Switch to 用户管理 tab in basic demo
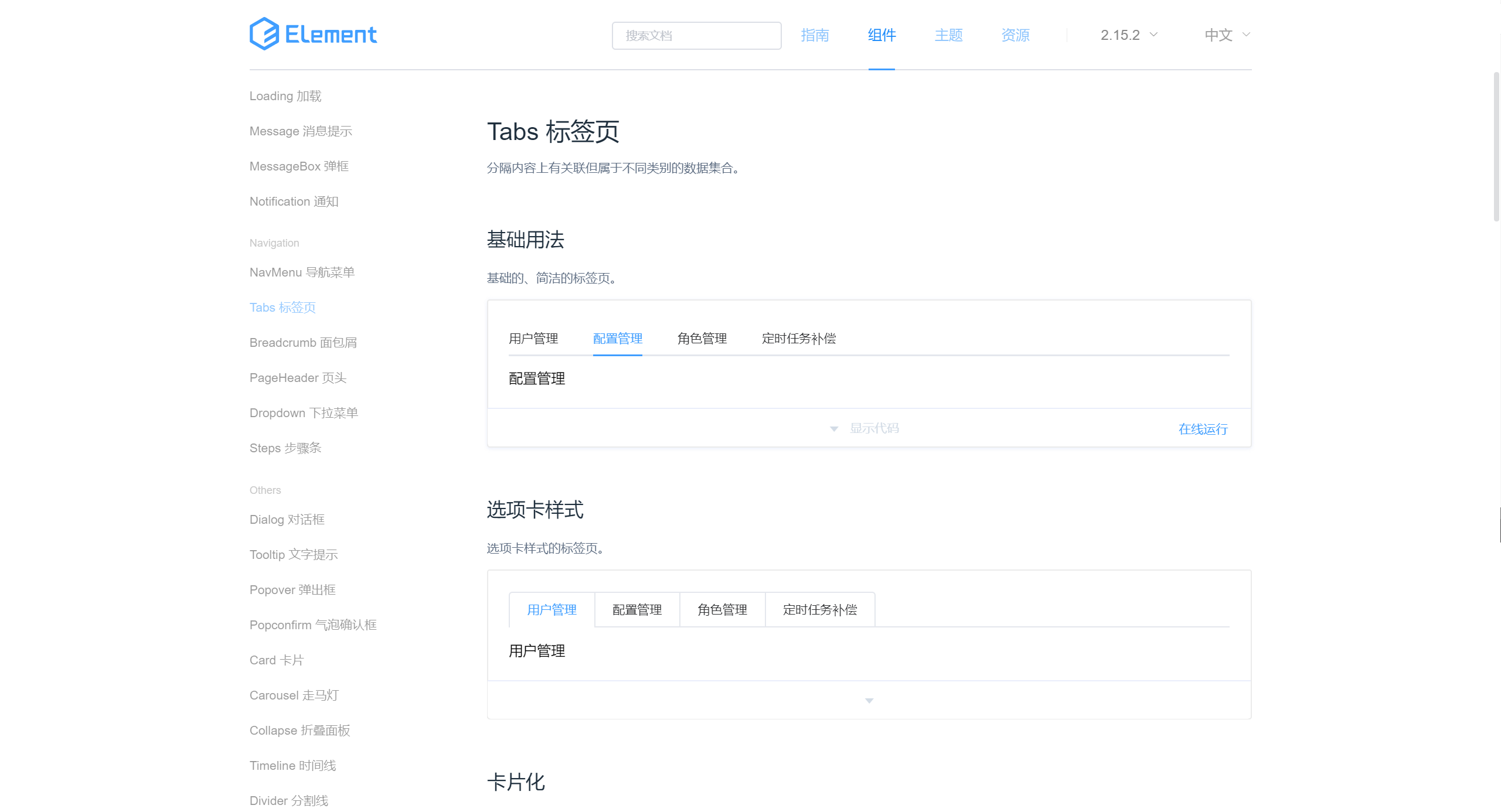The image size is (1501, 812). pyautogui.click(x=533, y=339)
